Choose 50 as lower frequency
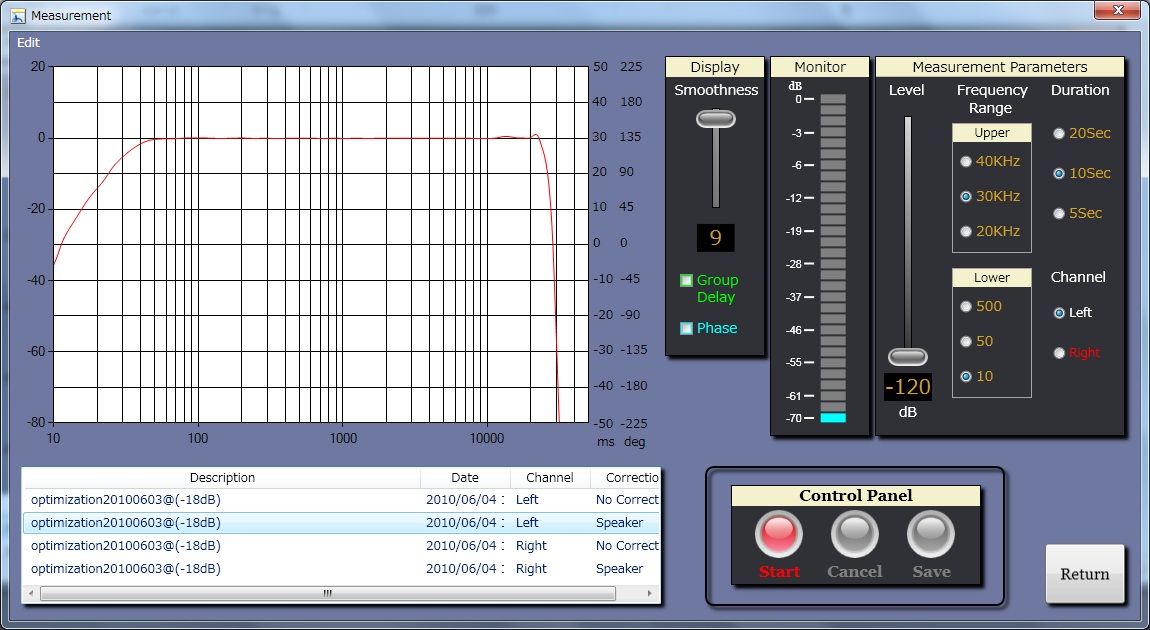The image size is (1150, 630). tap(965, 341)
